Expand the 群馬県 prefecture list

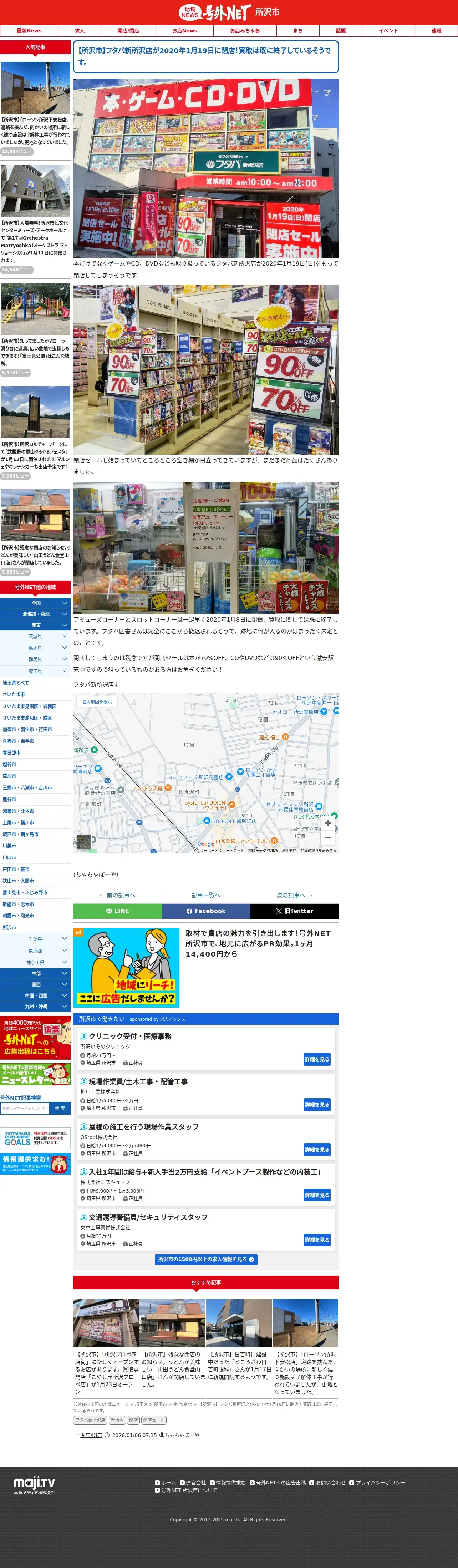point(35,660)
